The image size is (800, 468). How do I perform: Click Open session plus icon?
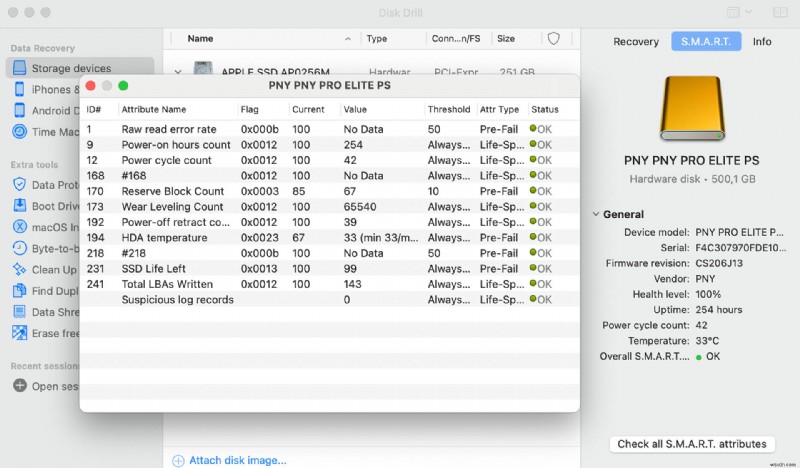[19, 385]
